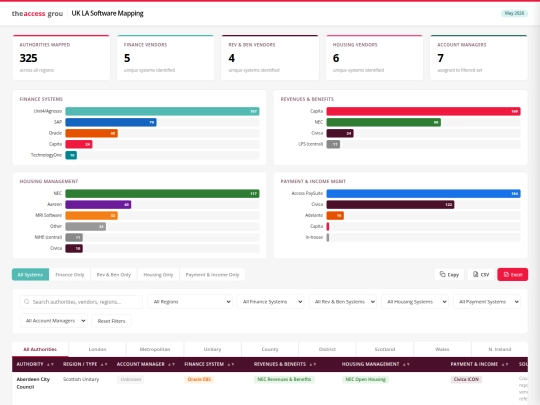
Task: Click the Adelante payment bar
Action: coord(335,216)
